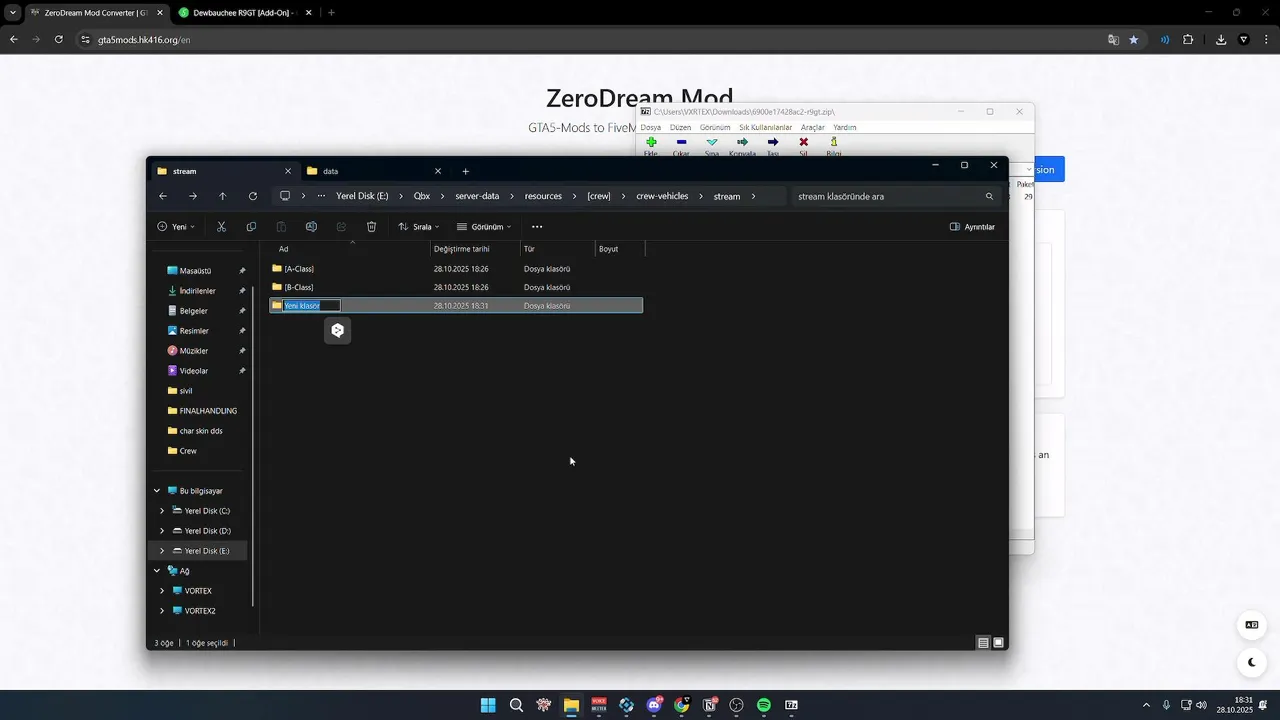Image resolution: width=1280 pixels, height=720 pixels.
Task: Switch Explorer to details list view icon
Action: (x=983, y=642)
